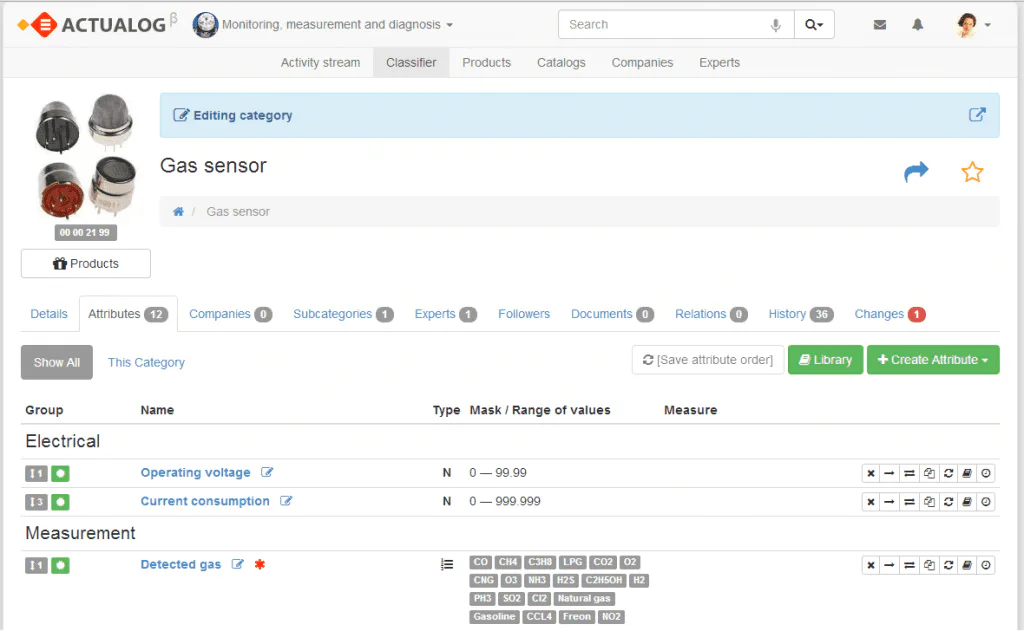Screen dimensions: 1024x631
Task: Click right arrow icon in Operating voltage row
Action: click(x=889, y=474)
